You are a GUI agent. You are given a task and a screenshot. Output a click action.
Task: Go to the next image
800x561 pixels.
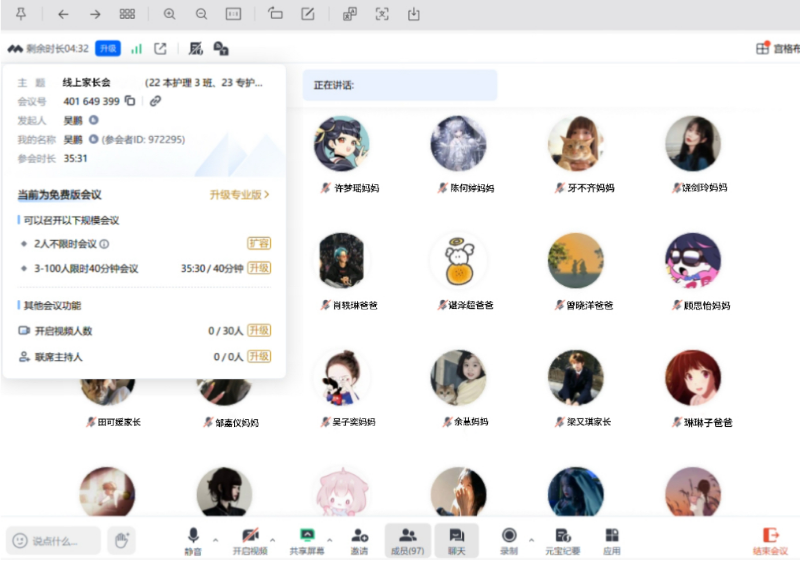click(x=95, y=14)
